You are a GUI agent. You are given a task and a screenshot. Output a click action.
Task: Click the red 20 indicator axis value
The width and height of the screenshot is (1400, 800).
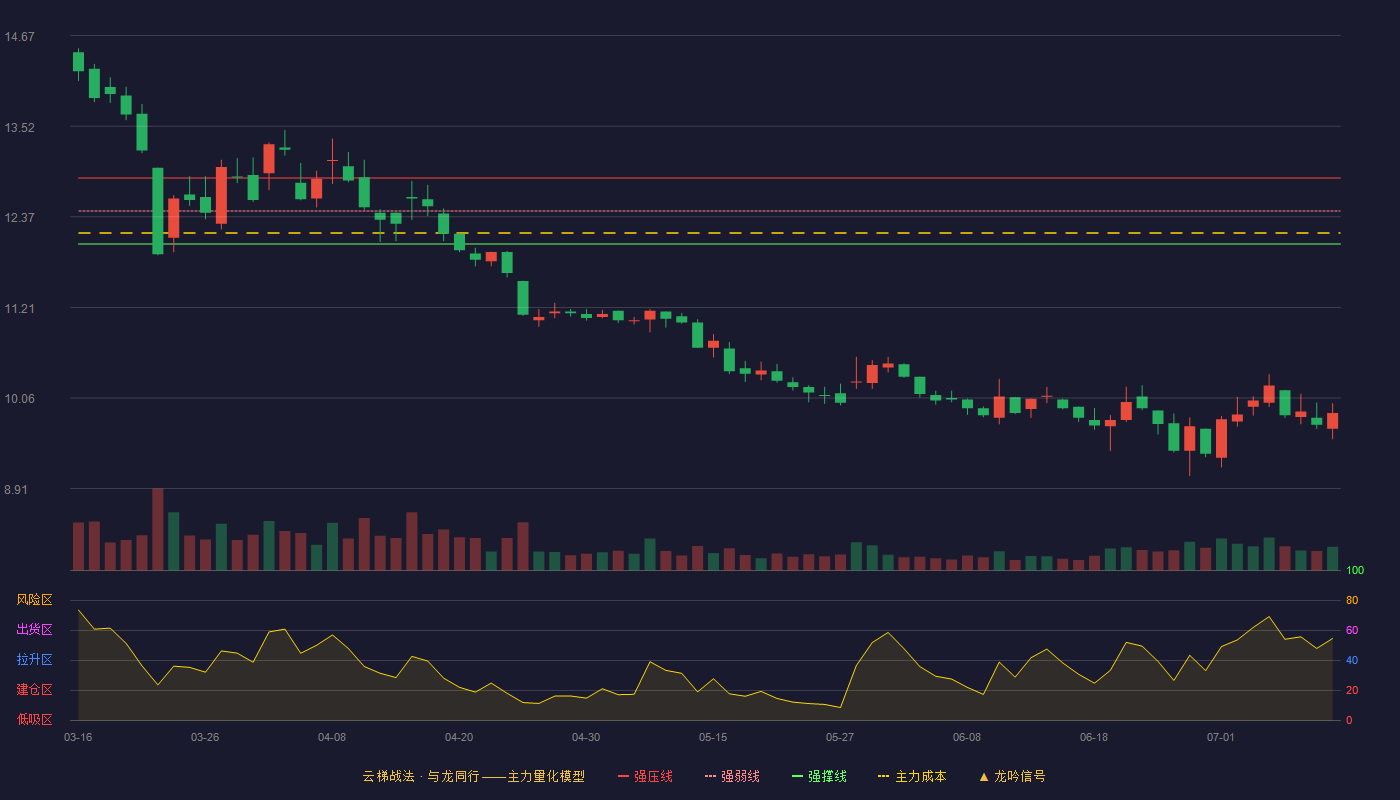[1352, 690]
